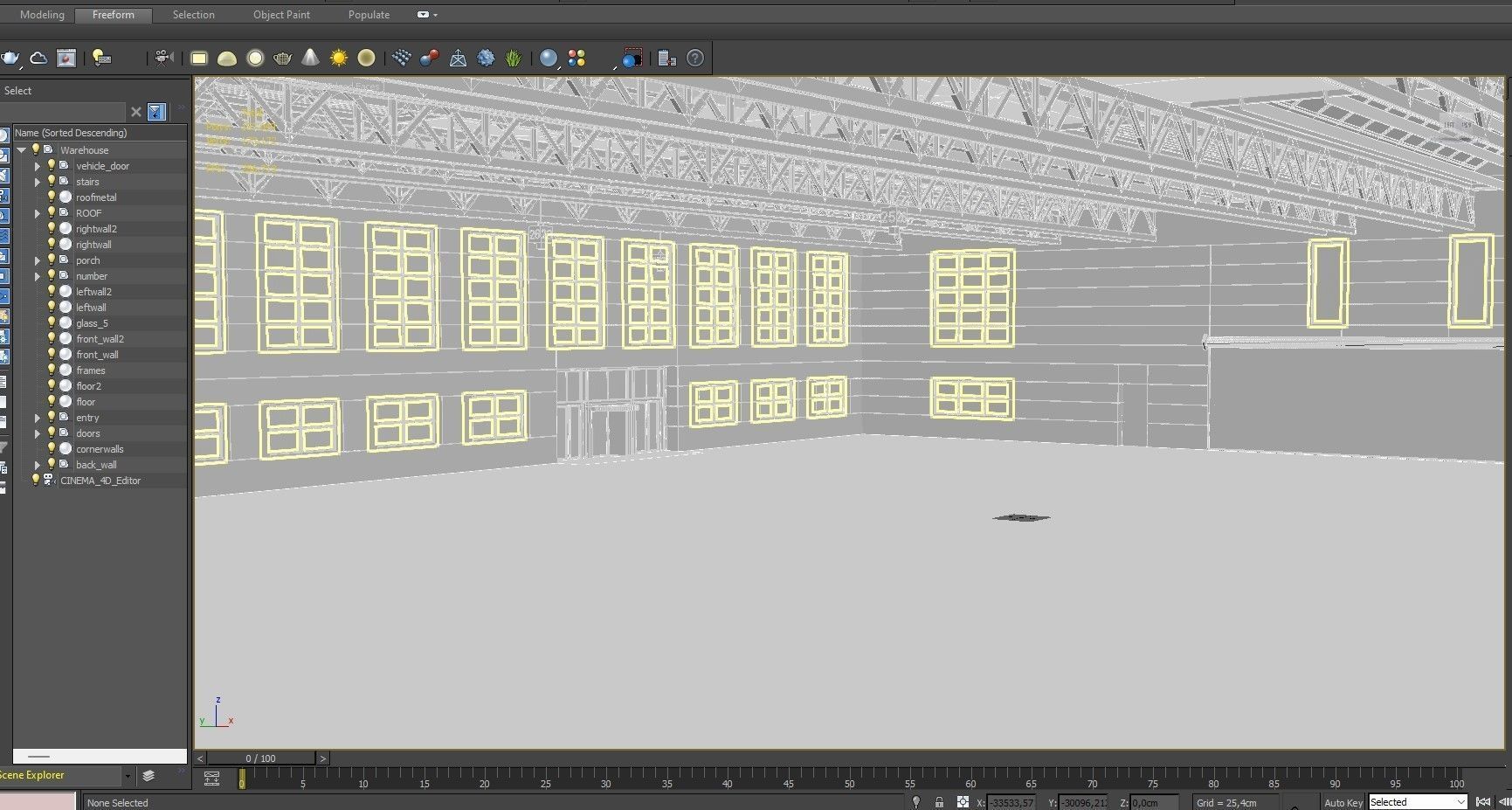Toggle visibility bulb for Warehouse
The width and height of the screenshot is (1512, 810).
[36, 149]
